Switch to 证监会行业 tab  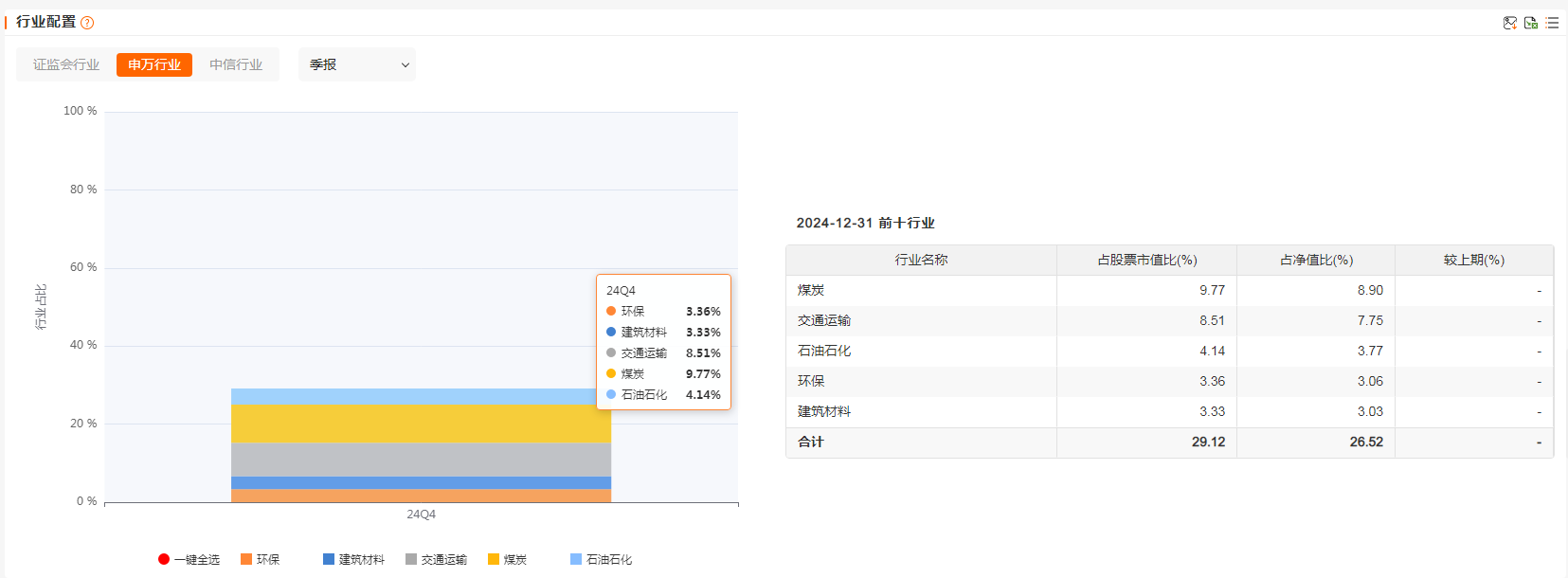[x=66, y=64]
